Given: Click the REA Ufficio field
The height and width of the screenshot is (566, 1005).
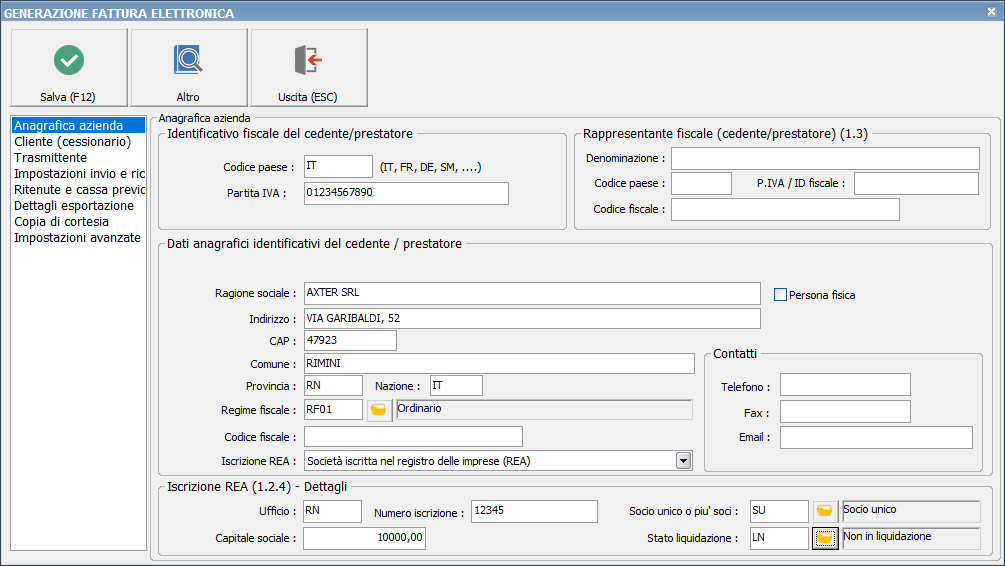Looking at the screenshot, I should (x=332, y=511).
